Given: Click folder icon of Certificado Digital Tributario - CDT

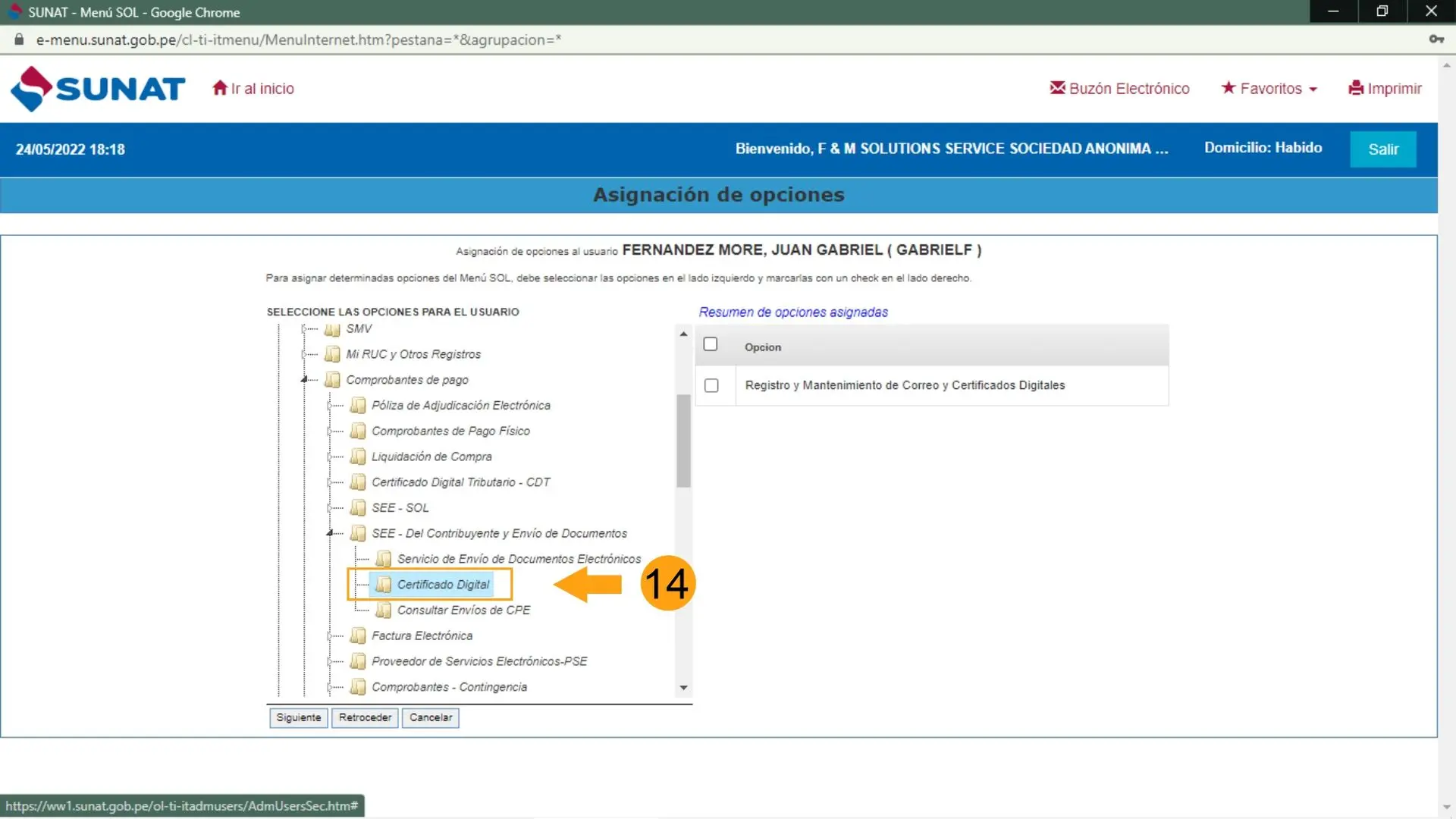Looking at the screenshot, I should [358, 482].
